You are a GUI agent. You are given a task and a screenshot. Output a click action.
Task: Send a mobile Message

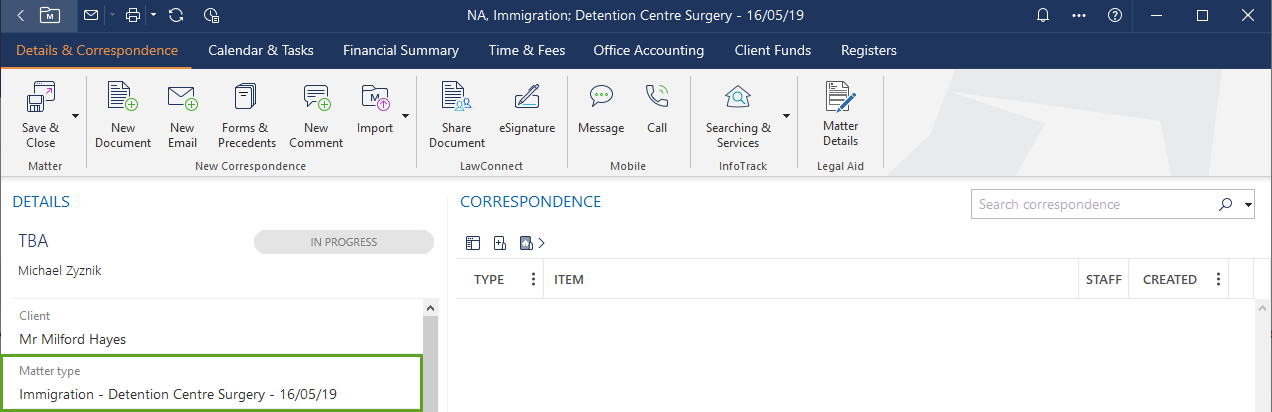[601, 98]
